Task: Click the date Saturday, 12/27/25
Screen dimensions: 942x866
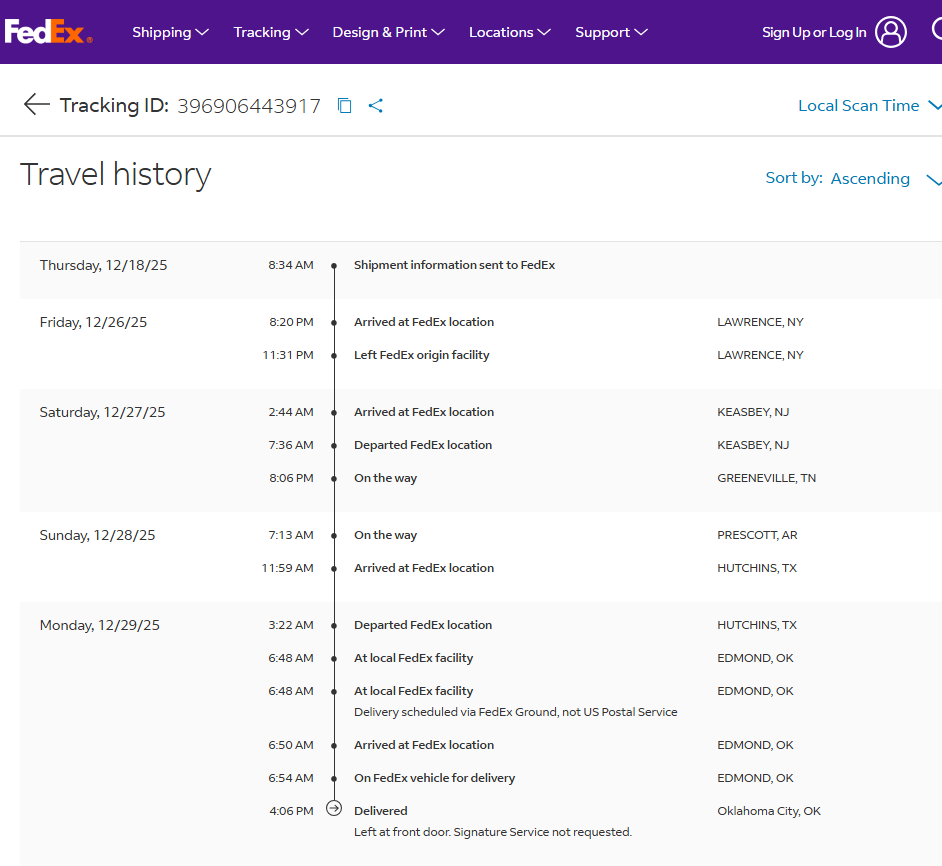Action: tap(102, 413)
